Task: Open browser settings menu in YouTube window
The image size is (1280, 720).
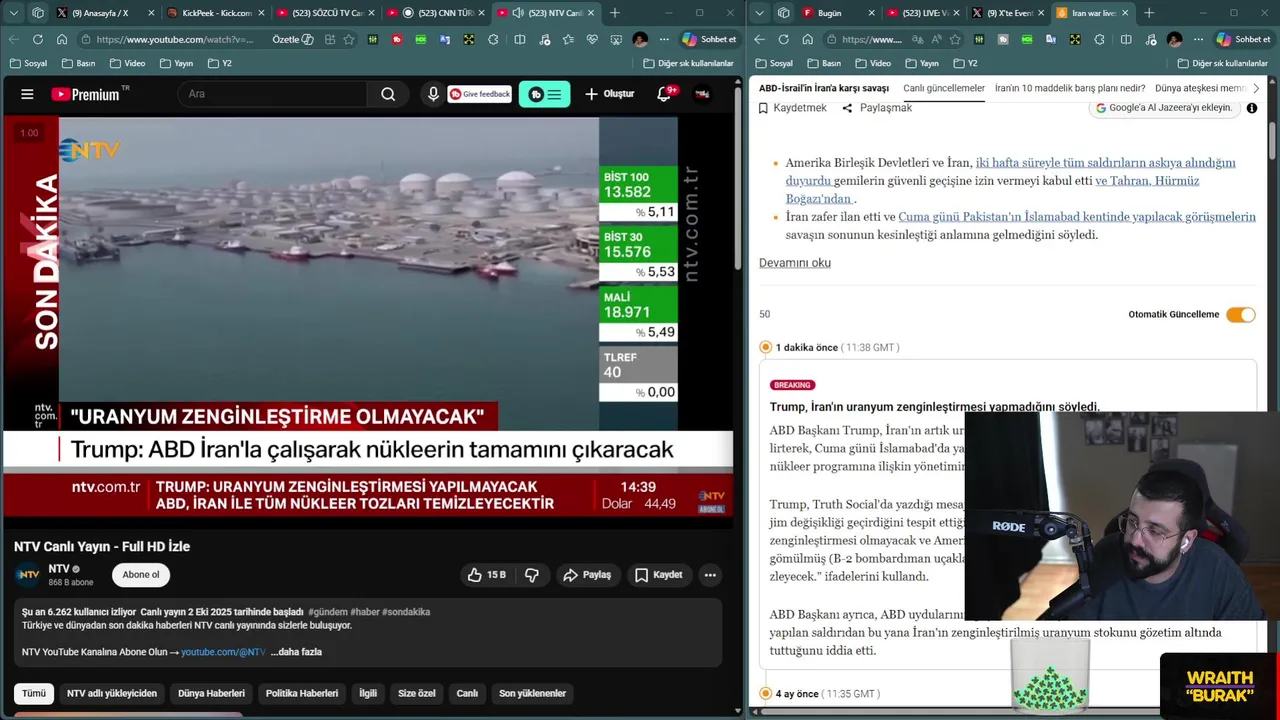Action: point(663,39)
